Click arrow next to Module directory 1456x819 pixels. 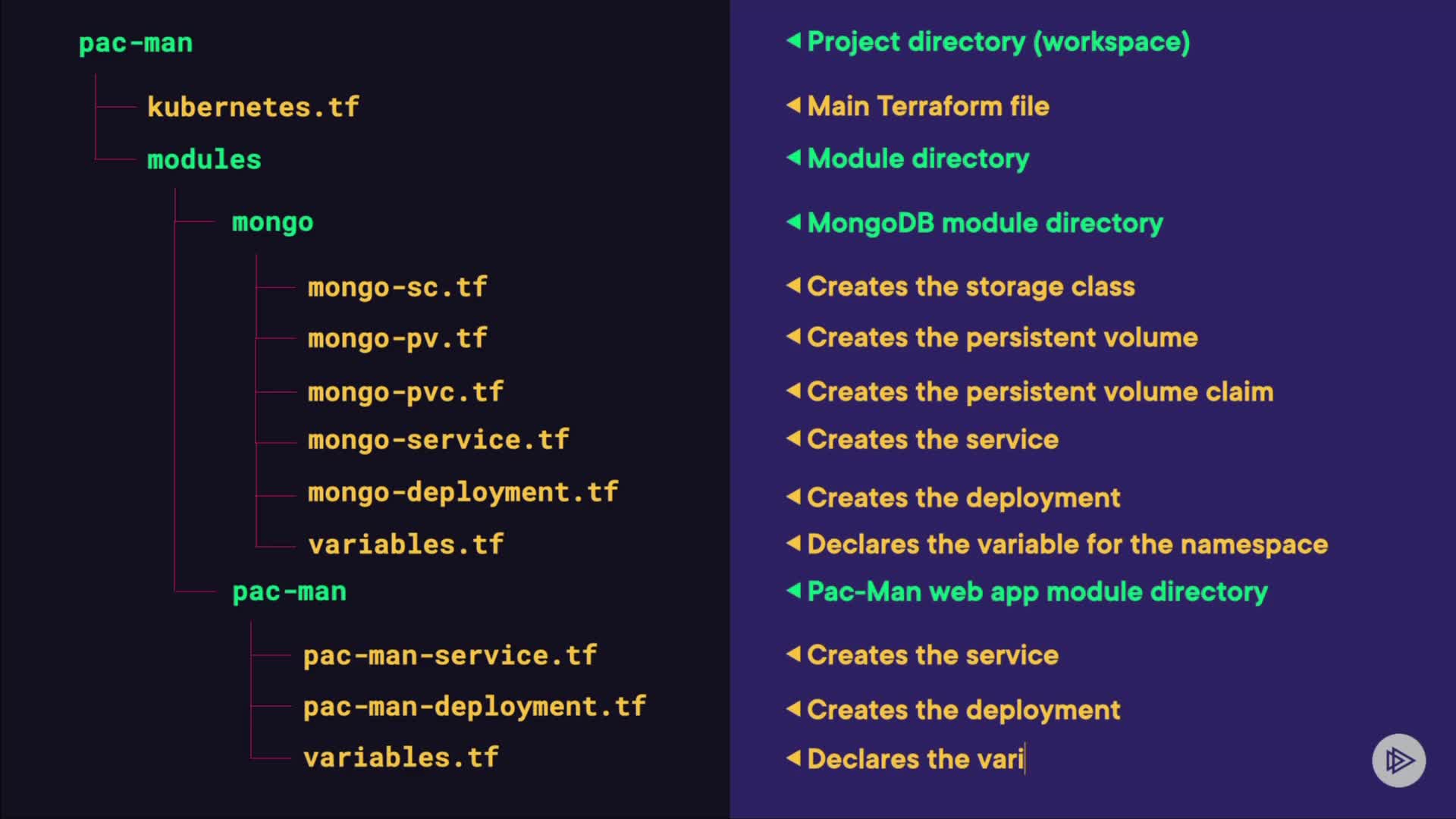pos(793,158)
